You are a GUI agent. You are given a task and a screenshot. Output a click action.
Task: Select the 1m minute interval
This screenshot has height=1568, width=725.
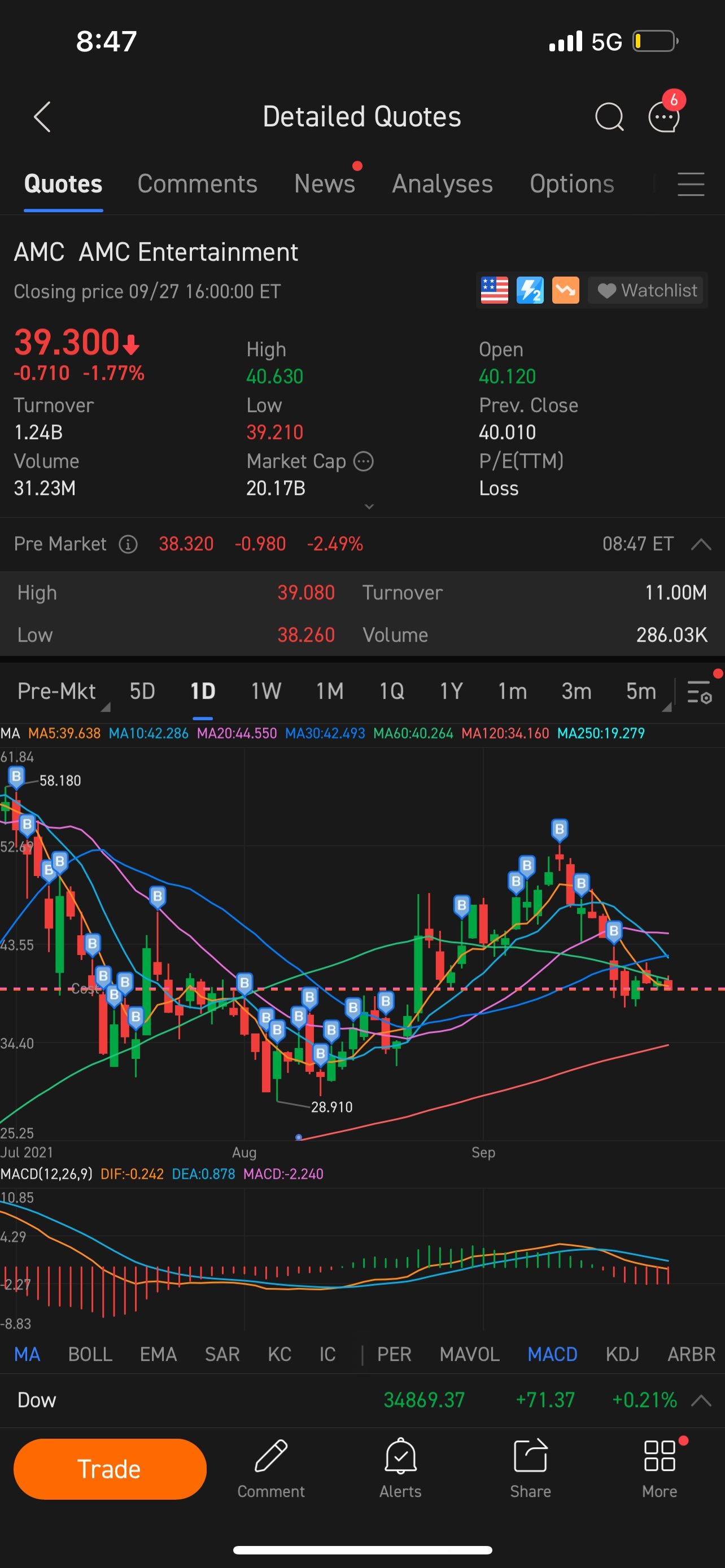coord(513,691)
